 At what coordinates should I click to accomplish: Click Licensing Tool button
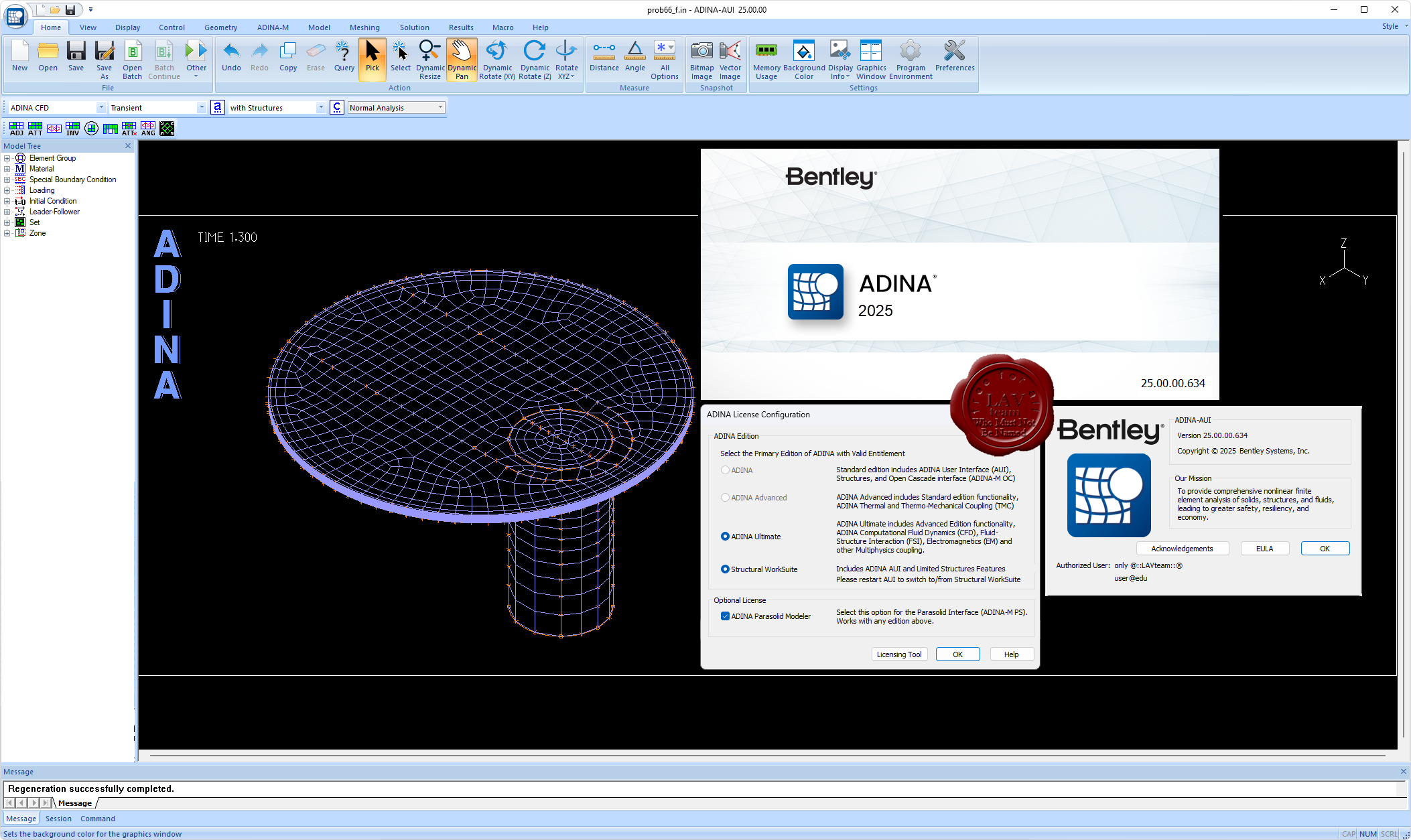[x=899, y=654]
